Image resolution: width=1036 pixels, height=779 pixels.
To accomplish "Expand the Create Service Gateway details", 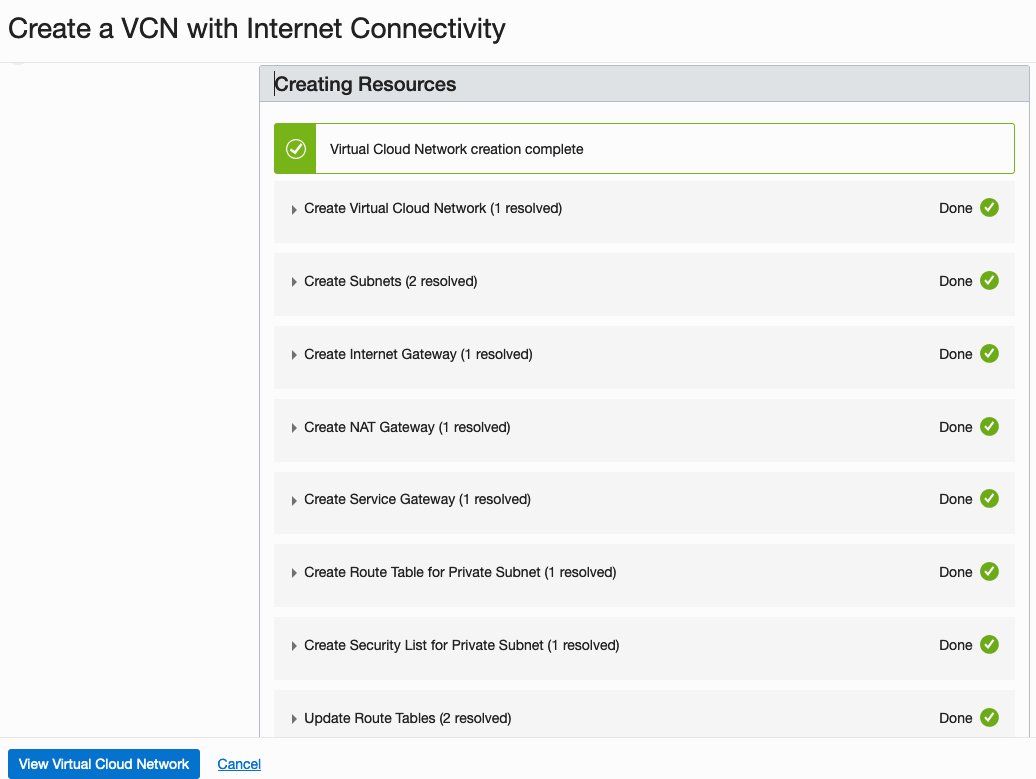I will [295, 501].
